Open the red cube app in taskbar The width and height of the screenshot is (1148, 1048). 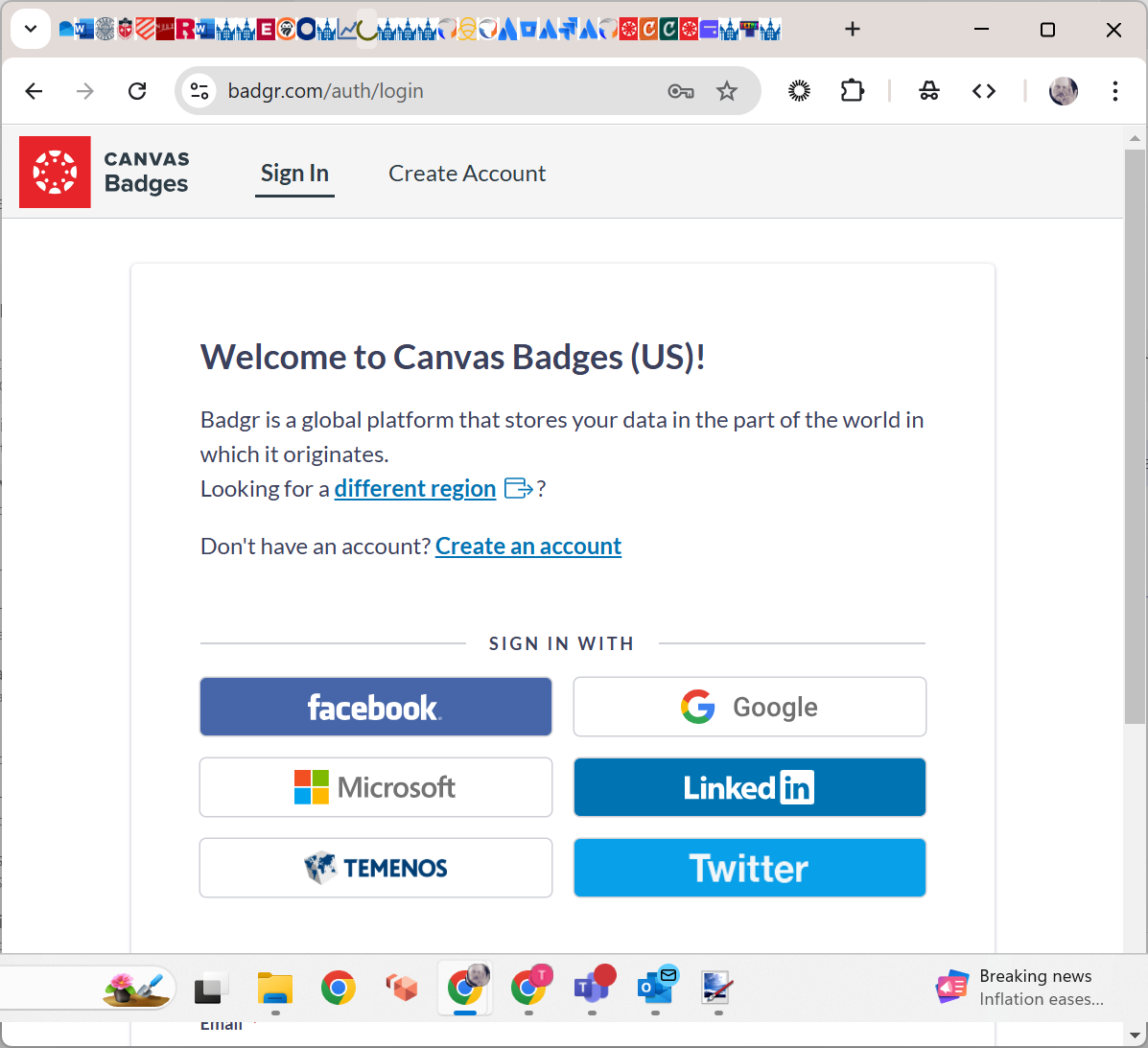pos(401,988)
